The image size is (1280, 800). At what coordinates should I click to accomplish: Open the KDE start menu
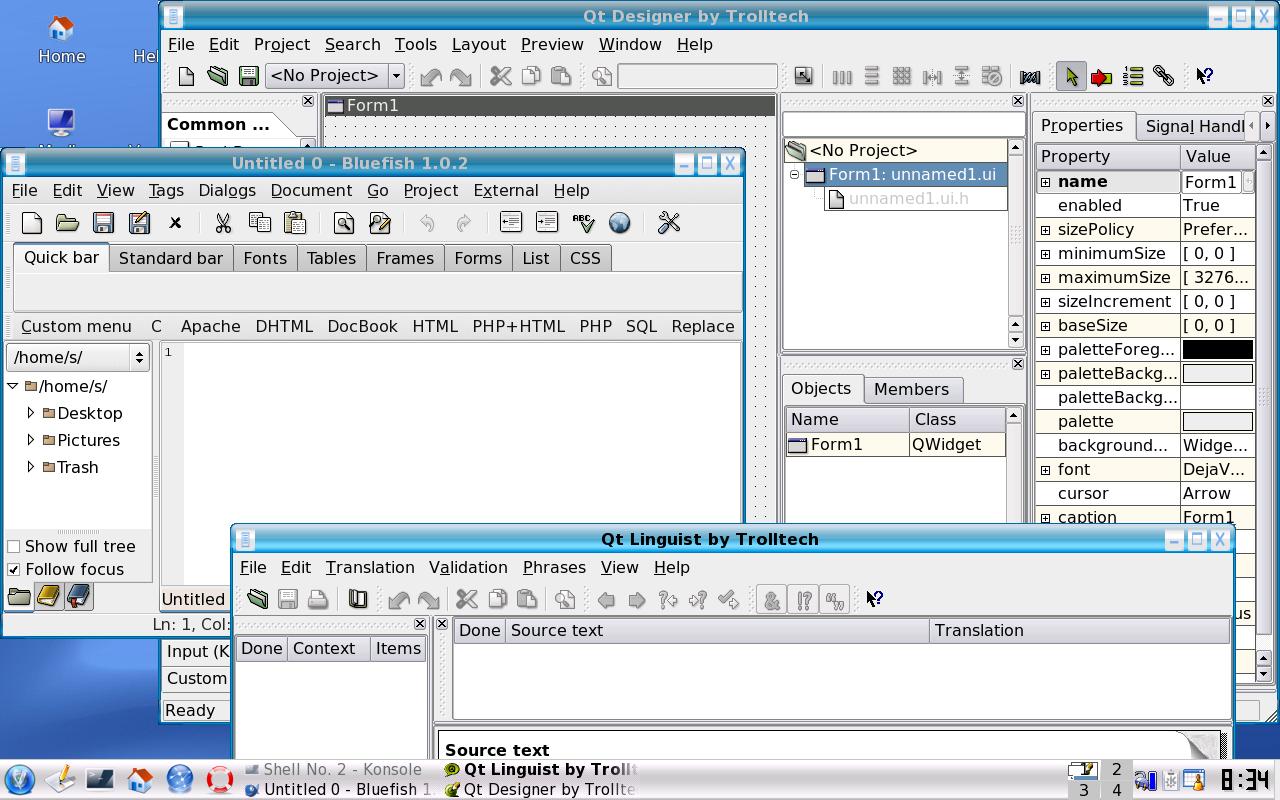[x=20, y=779]
